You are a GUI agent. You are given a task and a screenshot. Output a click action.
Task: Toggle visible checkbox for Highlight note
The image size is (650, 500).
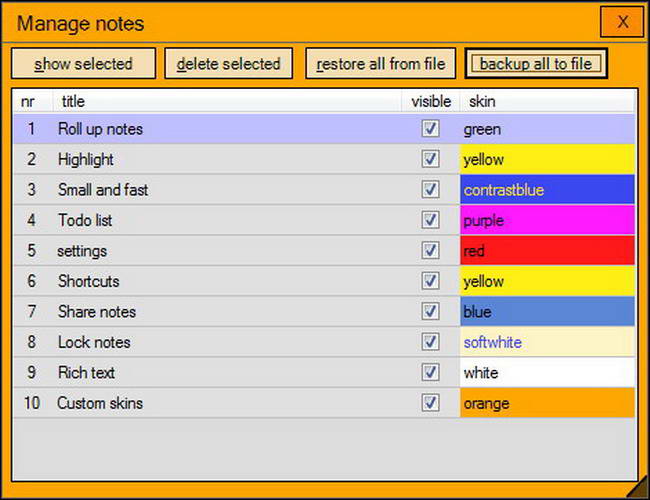[431, 159]
